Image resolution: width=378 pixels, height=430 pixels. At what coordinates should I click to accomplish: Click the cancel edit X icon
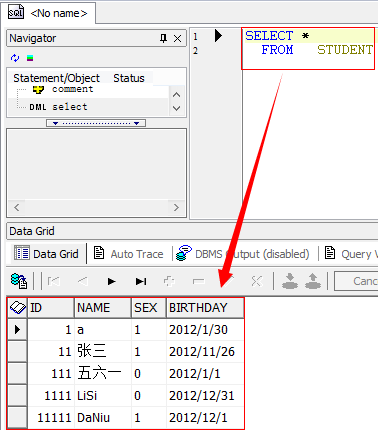click(257, 281)
